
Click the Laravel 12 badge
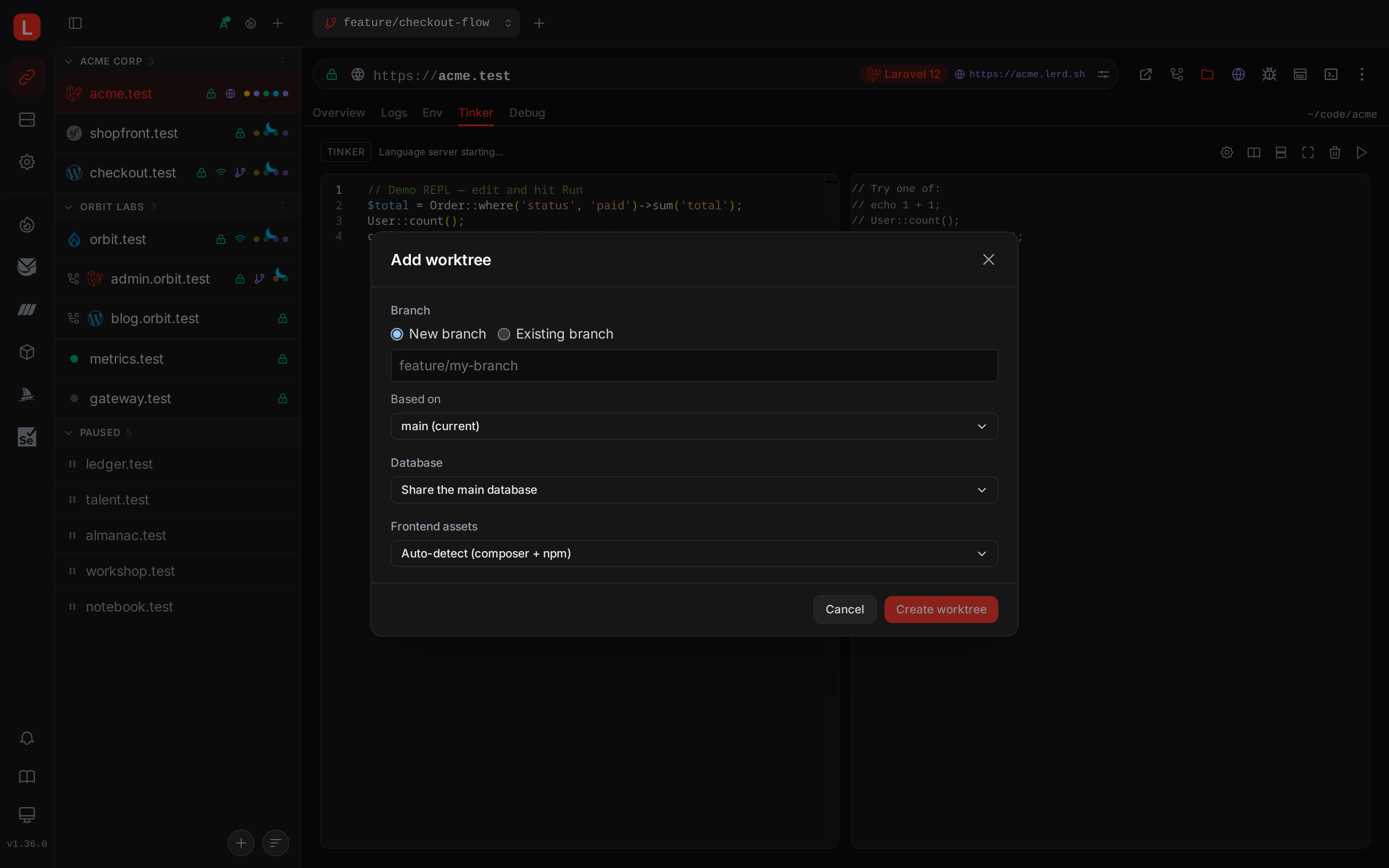pos(903,74)
